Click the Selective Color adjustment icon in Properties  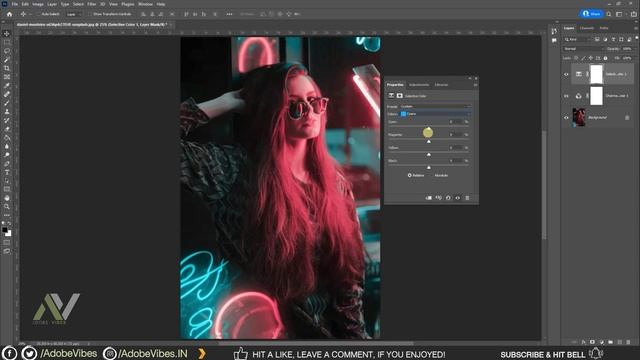391,96
